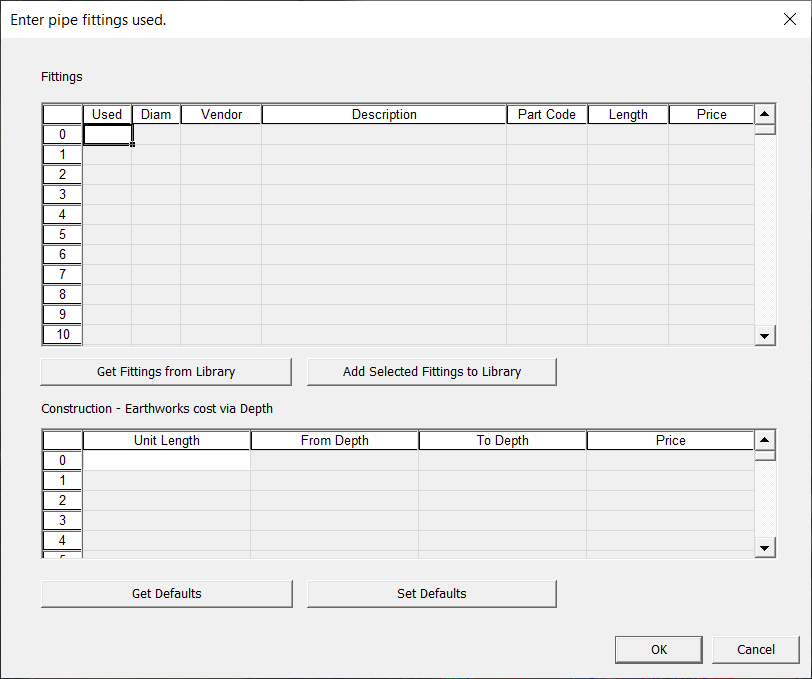Confirm dialog with OK button
The height and width of the screenshot is (679, 812).
(x=659, y=650)
